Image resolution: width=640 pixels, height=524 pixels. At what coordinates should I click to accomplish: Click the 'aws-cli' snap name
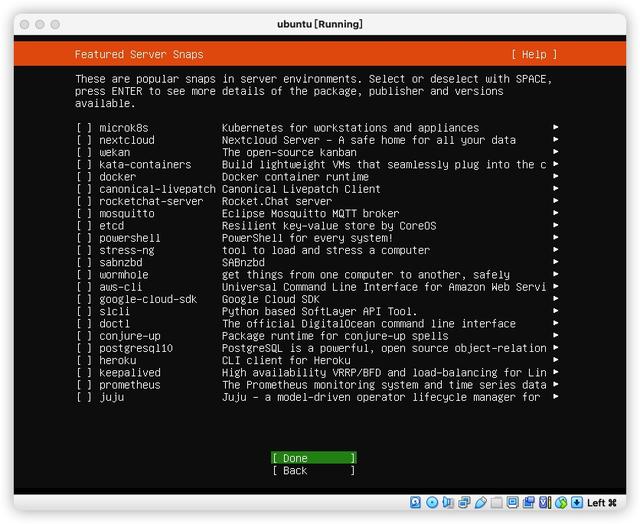coord(121,287)
